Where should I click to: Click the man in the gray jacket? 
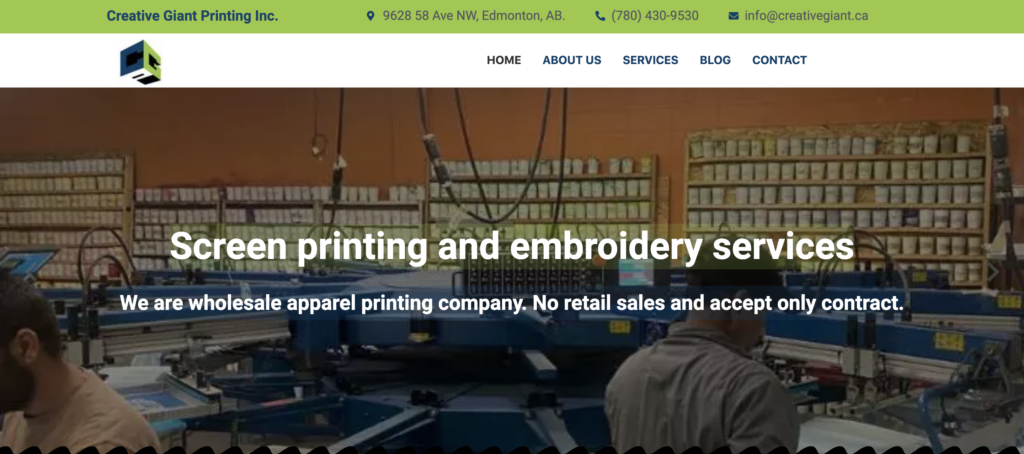[702, 379]
